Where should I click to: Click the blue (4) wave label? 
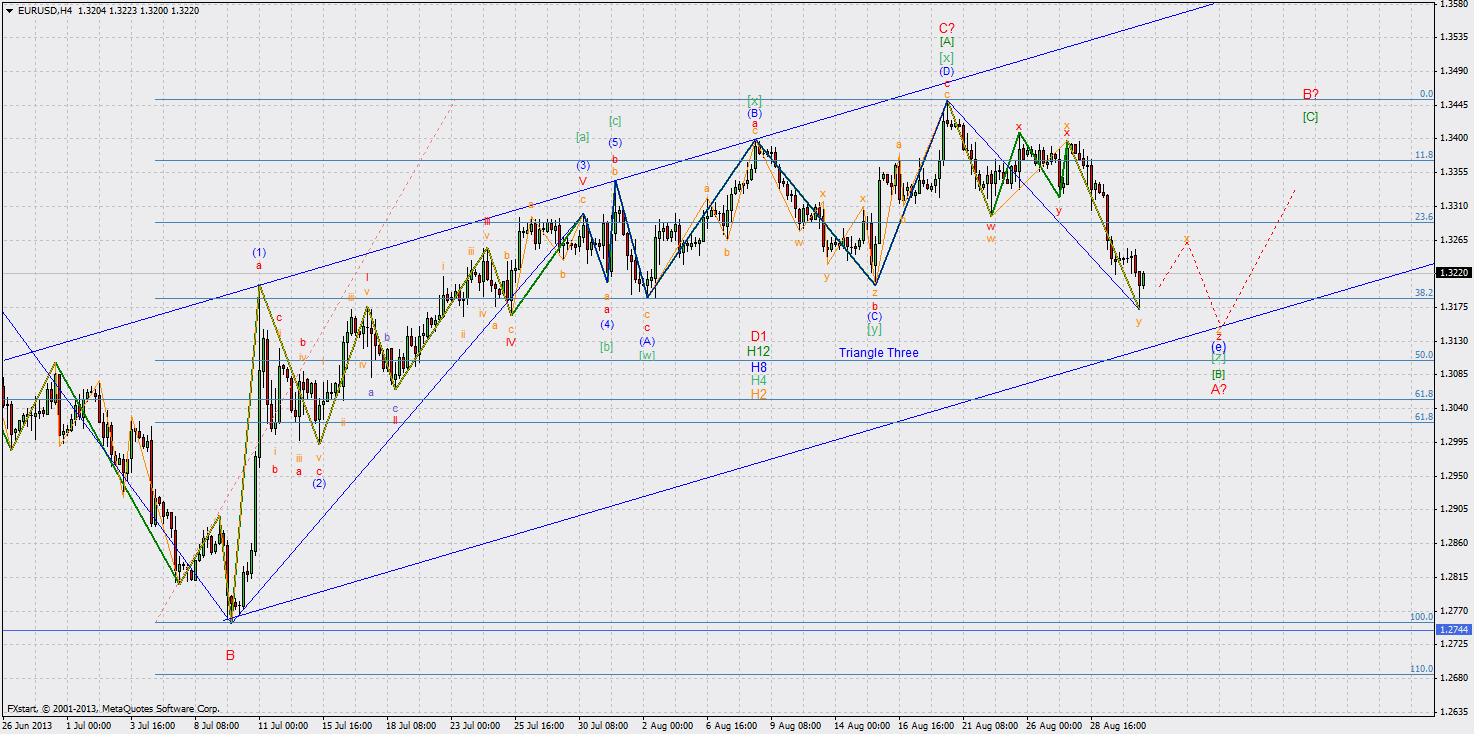point(607,324)
